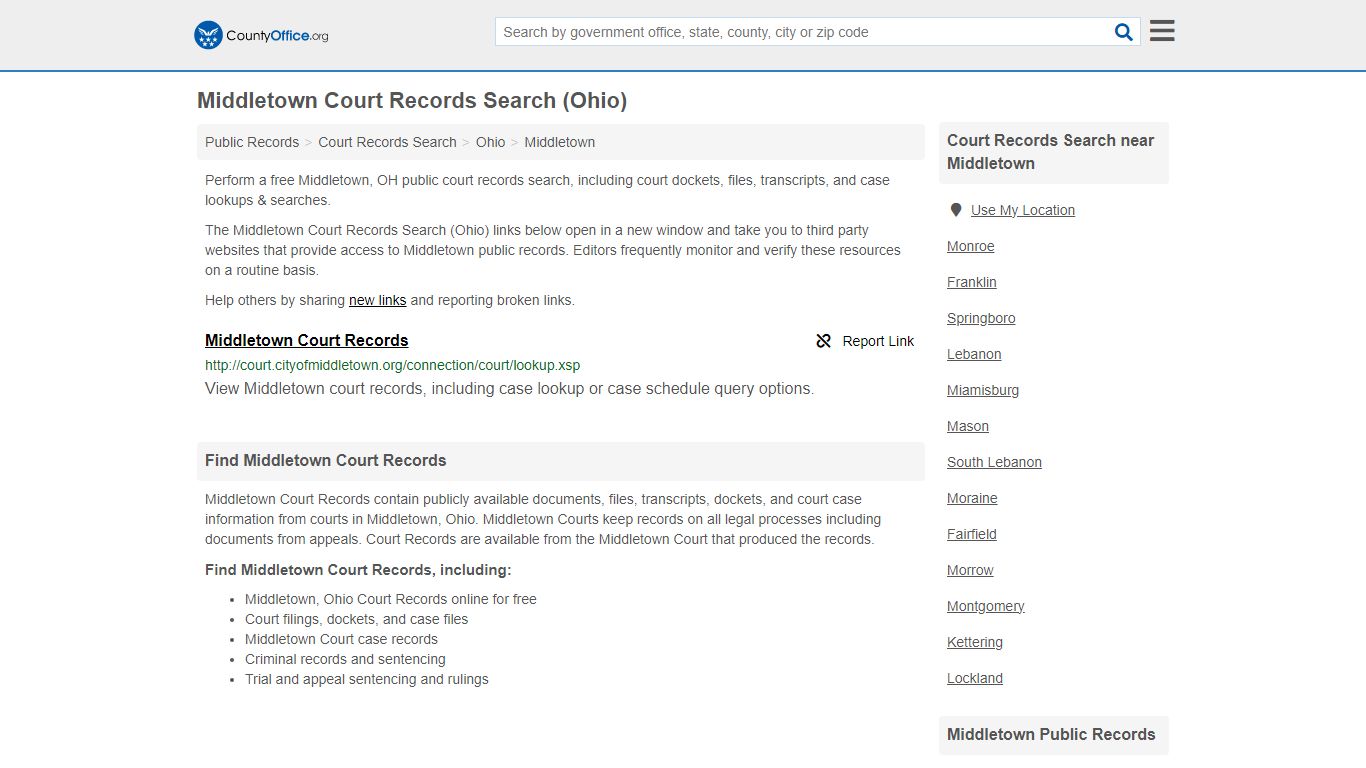
Task: Click 'Middletown Court case records' list item
Action: (341, 639)
